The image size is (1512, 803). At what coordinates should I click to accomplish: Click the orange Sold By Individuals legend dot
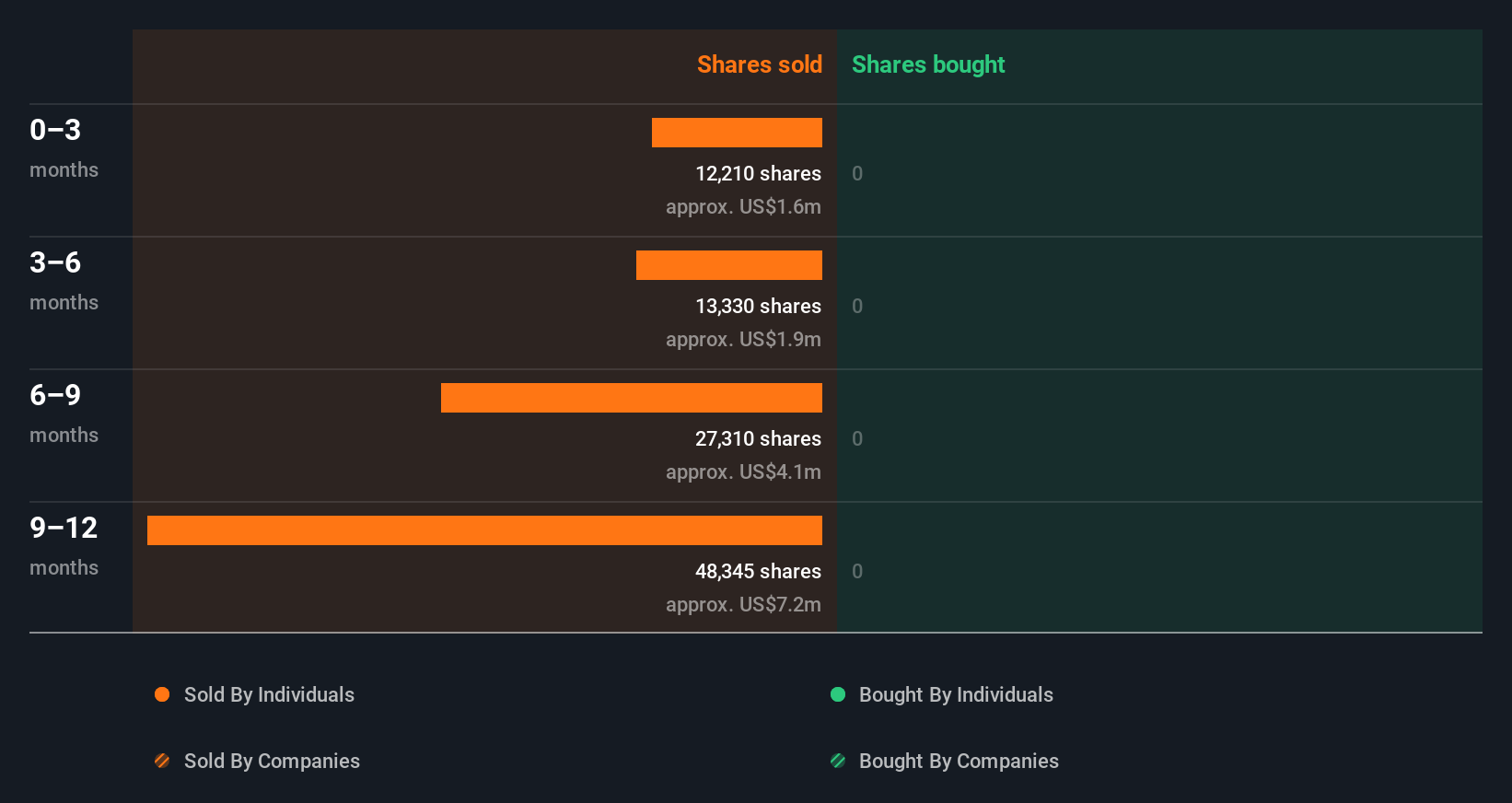pos(162,694)
